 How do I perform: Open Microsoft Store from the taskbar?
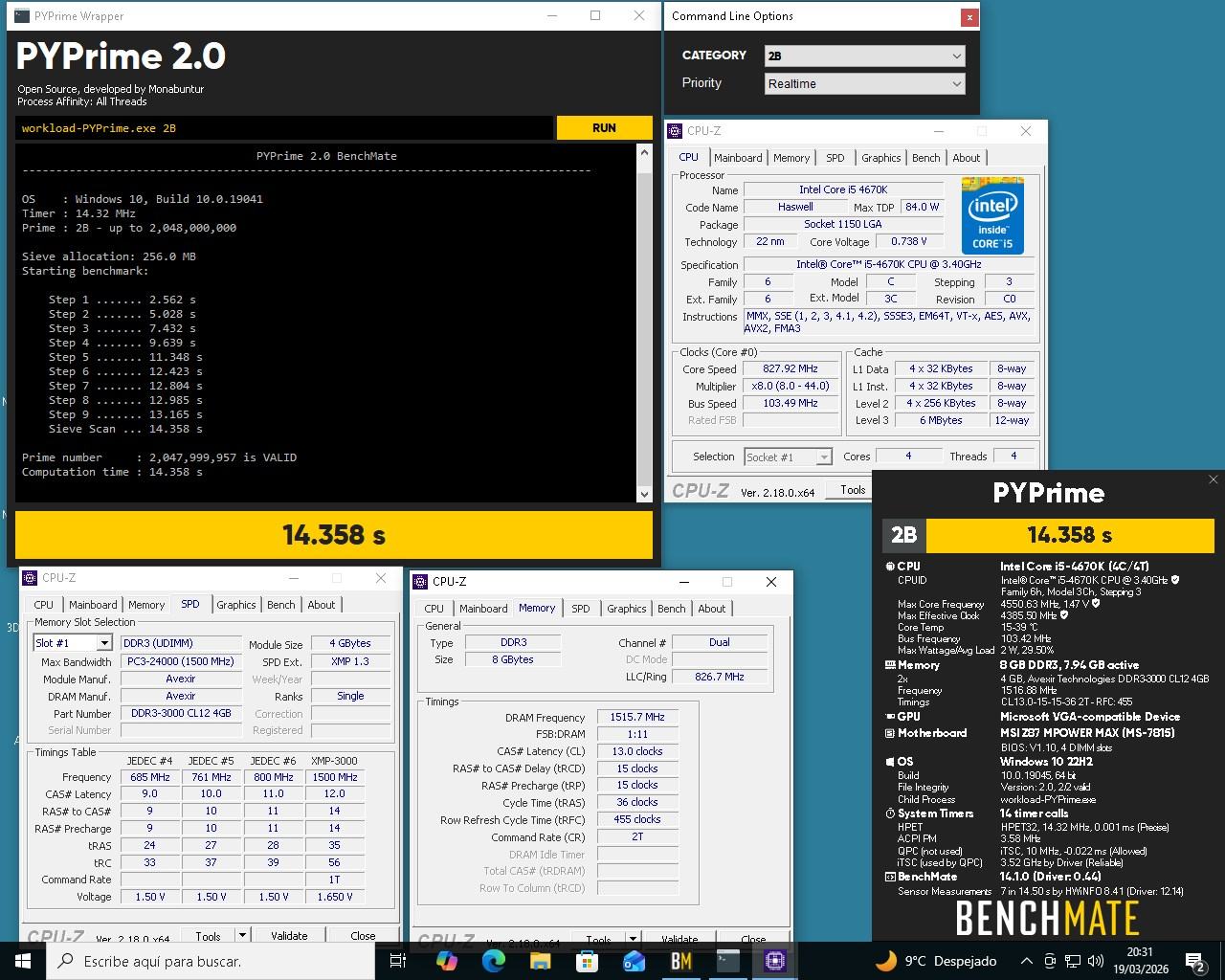(x=588, y=960)
